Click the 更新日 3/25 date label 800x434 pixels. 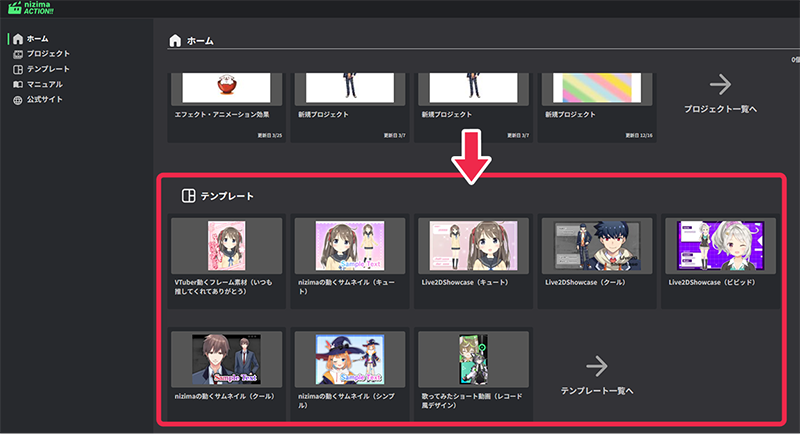click(x=269, y=136)
